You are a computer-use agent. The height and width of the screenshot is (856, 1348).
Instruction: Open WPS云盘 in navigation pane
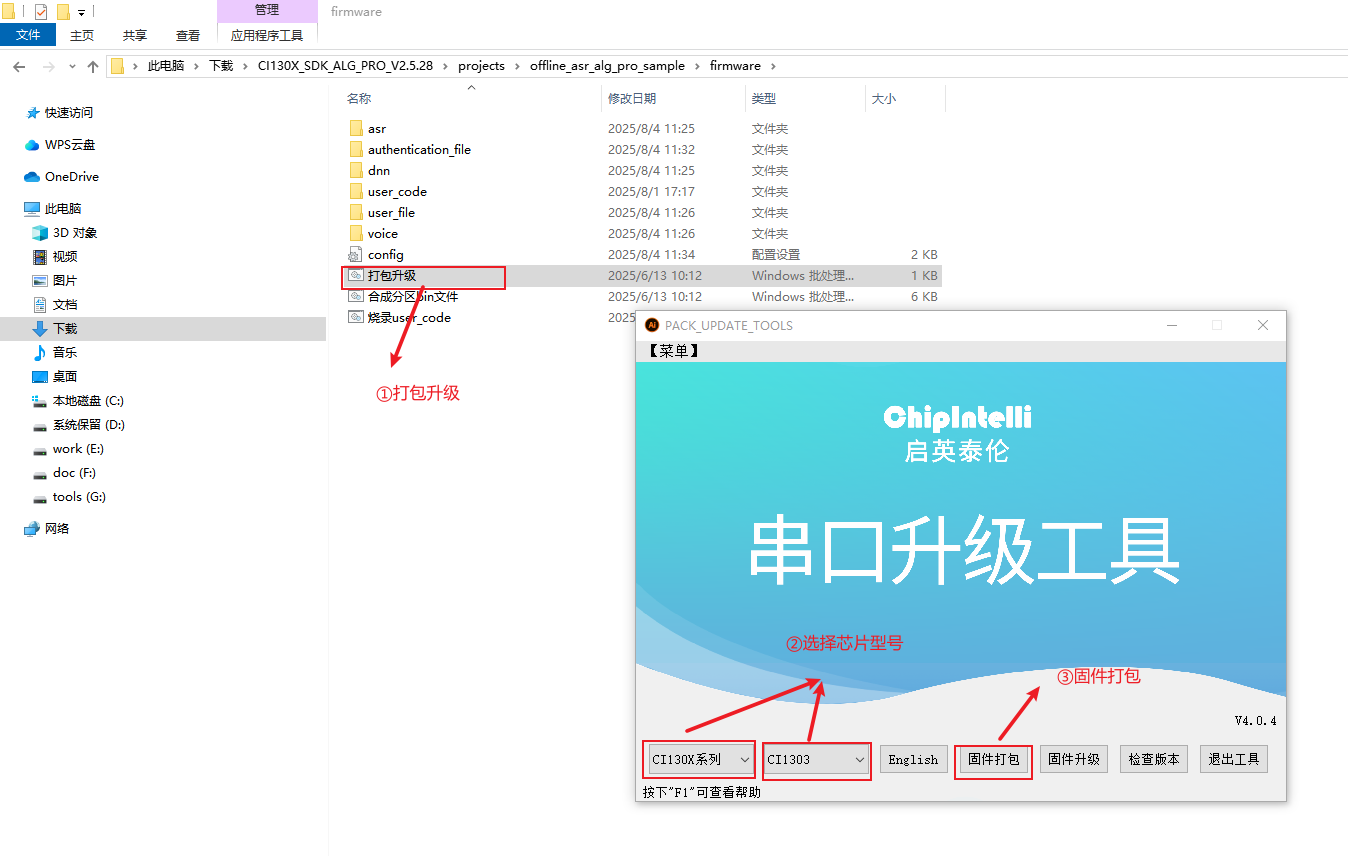(x=69, y=145)
